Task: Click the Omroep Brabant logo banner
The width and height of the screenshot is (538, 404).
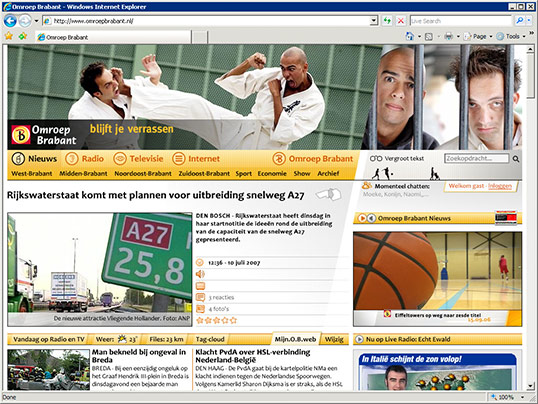Action: coord(44,135)
